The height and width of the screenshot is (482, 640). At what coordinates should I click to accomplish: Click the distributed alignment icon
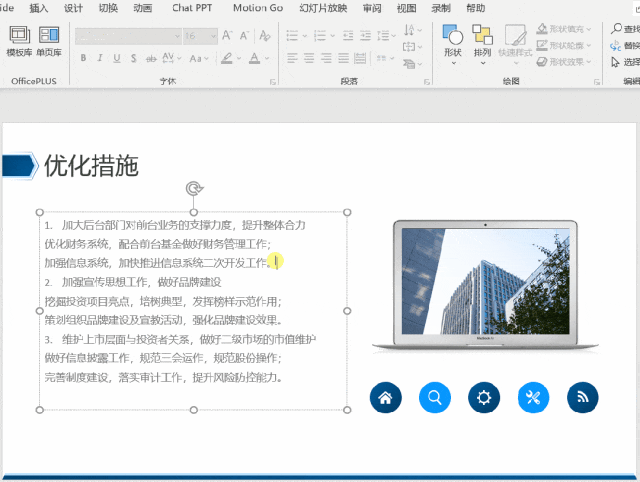[x=360, y=58]
